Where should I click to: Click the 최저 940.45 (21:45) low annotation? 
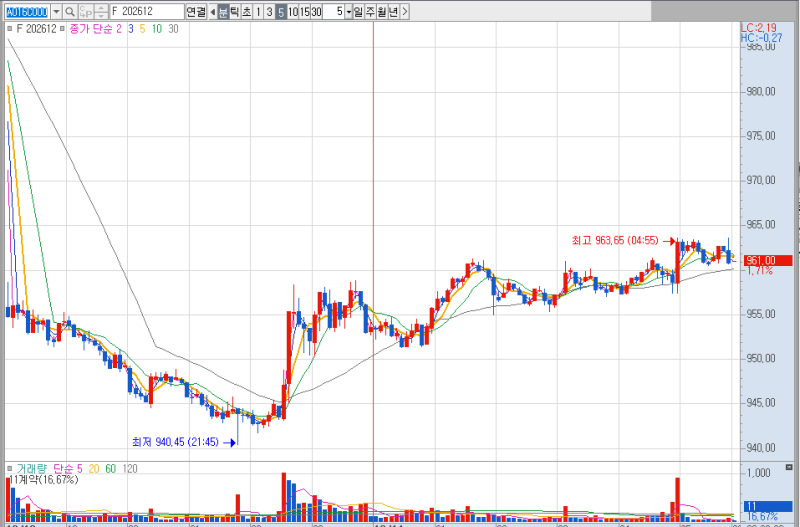[175, 442]
